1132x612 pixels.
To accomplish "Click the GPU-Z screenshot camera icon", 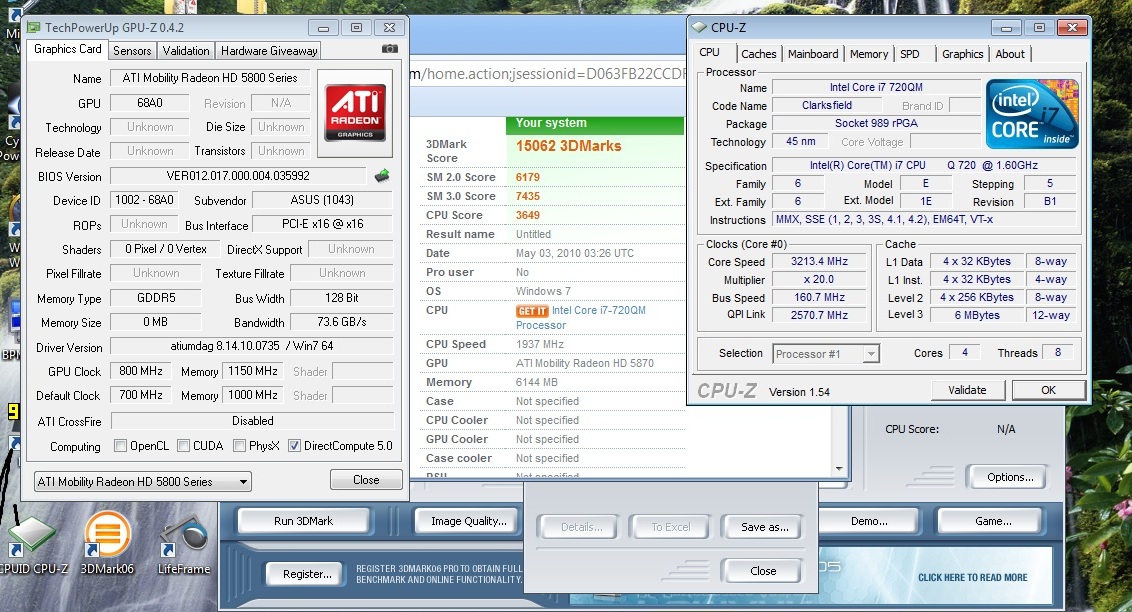I will pos(390,49).
